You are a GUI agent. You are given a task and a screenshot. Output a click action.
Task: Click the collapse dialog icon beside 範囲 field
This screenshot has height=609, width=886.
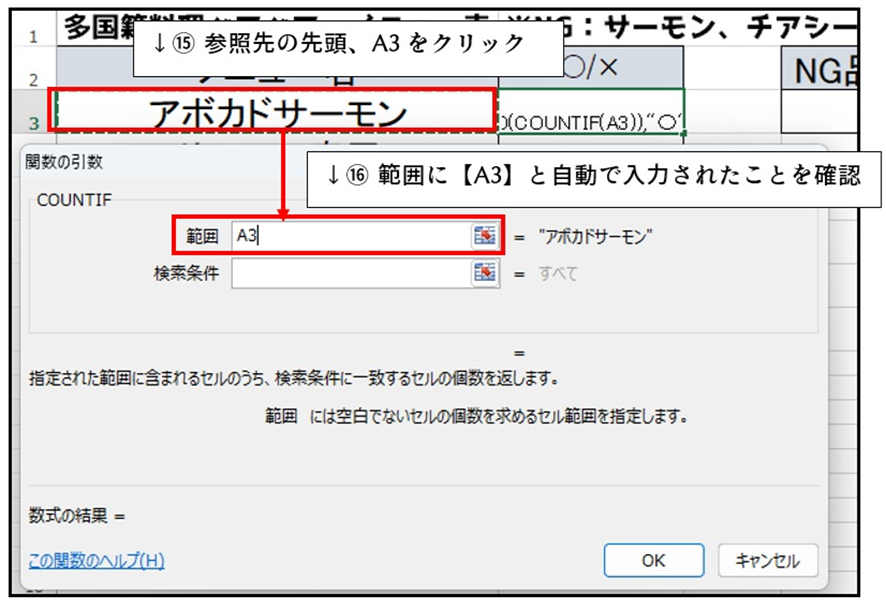[485, 236]
